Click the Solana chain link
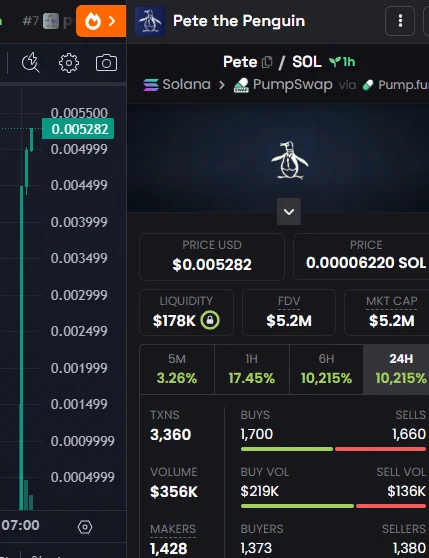429x558 pixels. tap(177, 85)
